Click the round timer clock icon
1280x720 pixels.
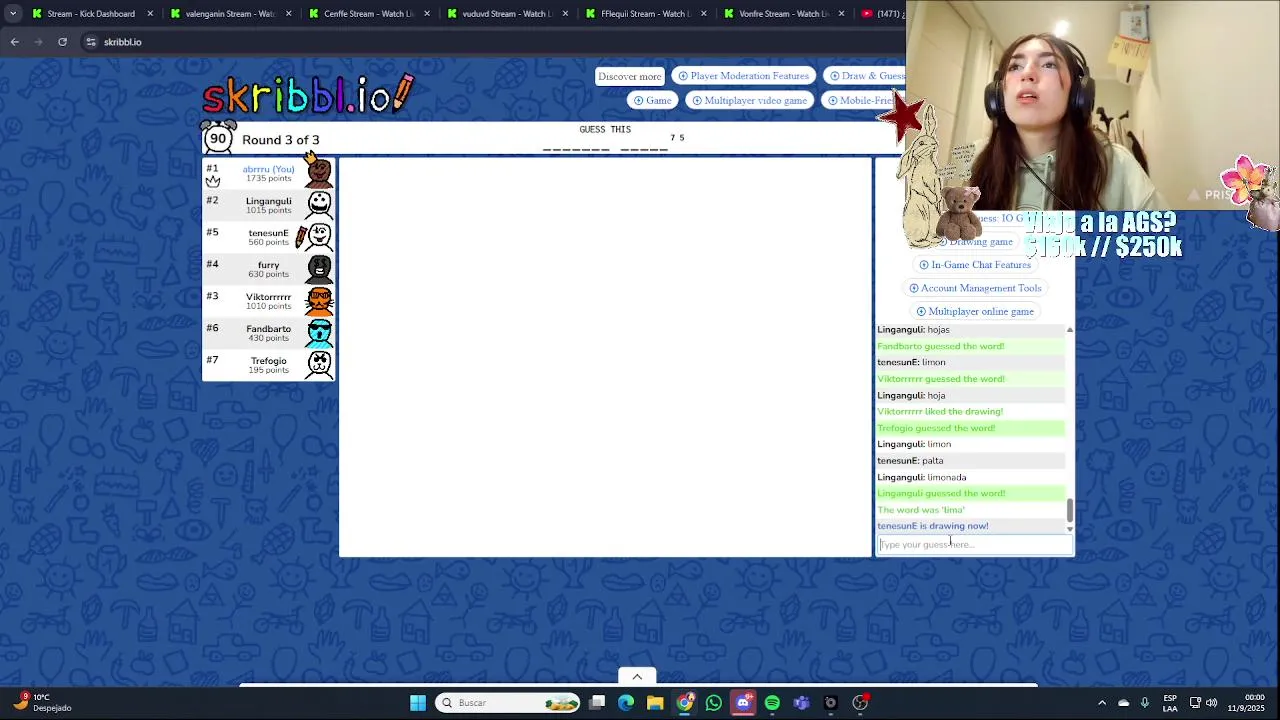tap(218, 139)
